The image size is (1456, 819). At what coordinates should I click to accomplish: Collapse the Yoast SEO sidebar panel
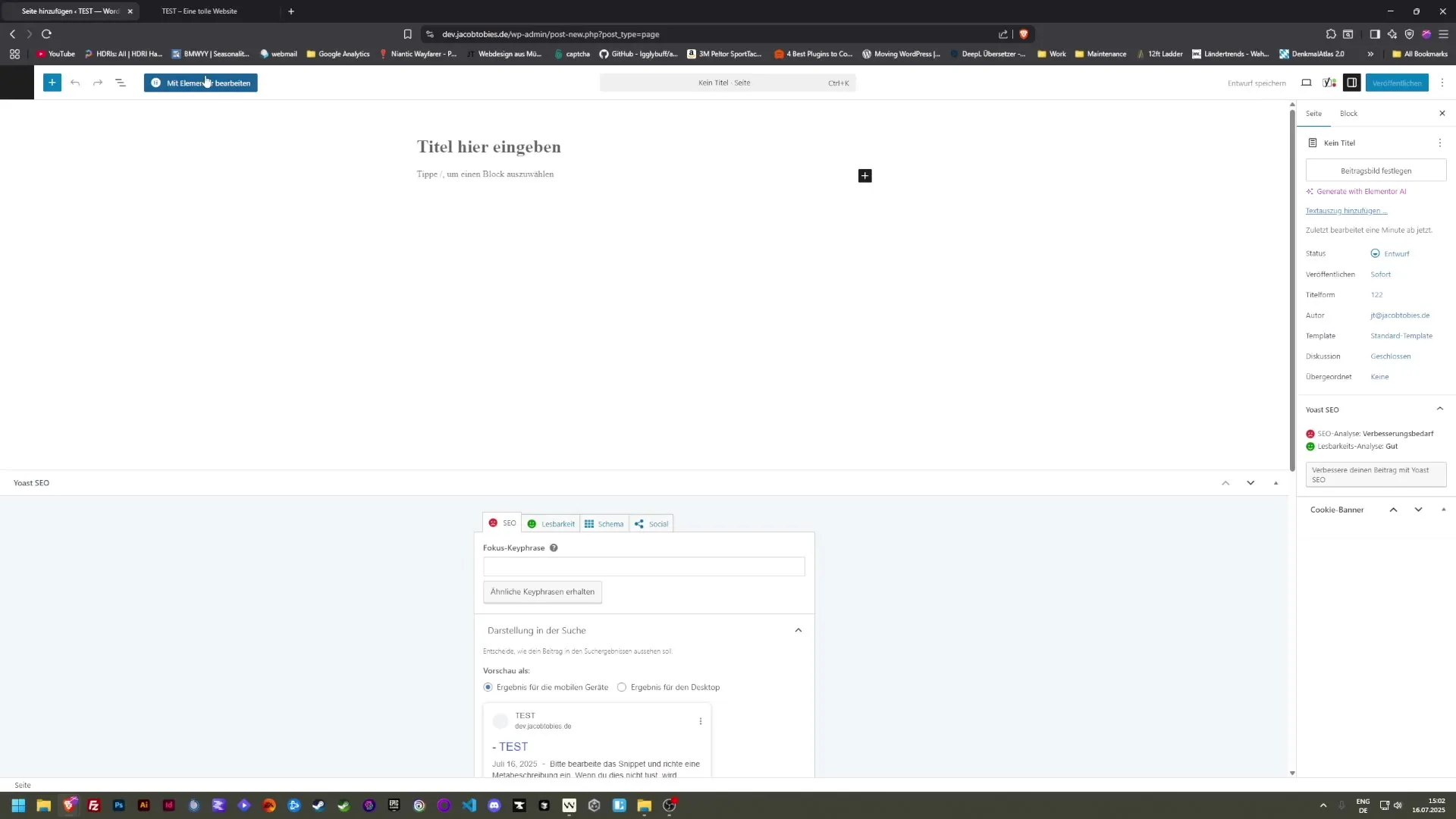tap(1440, 409)
